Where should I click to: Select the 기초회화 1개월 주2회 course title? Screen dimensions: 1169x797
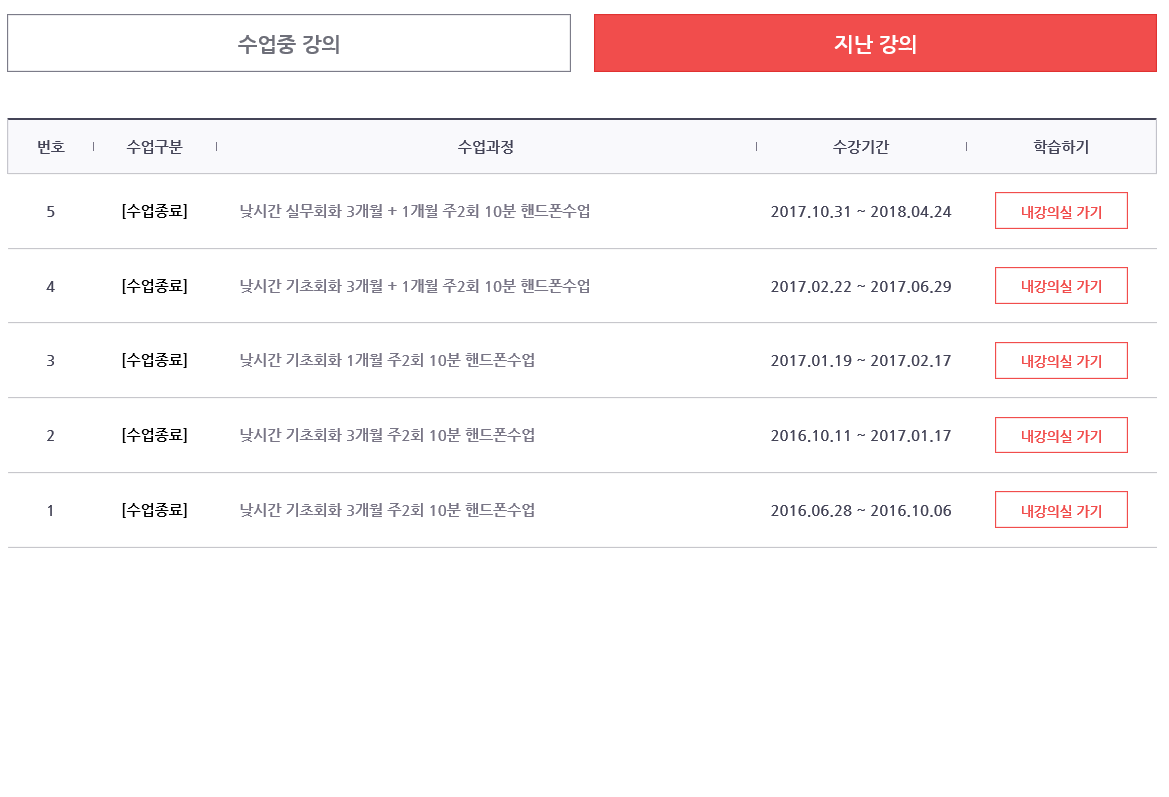tap(387, 361)
